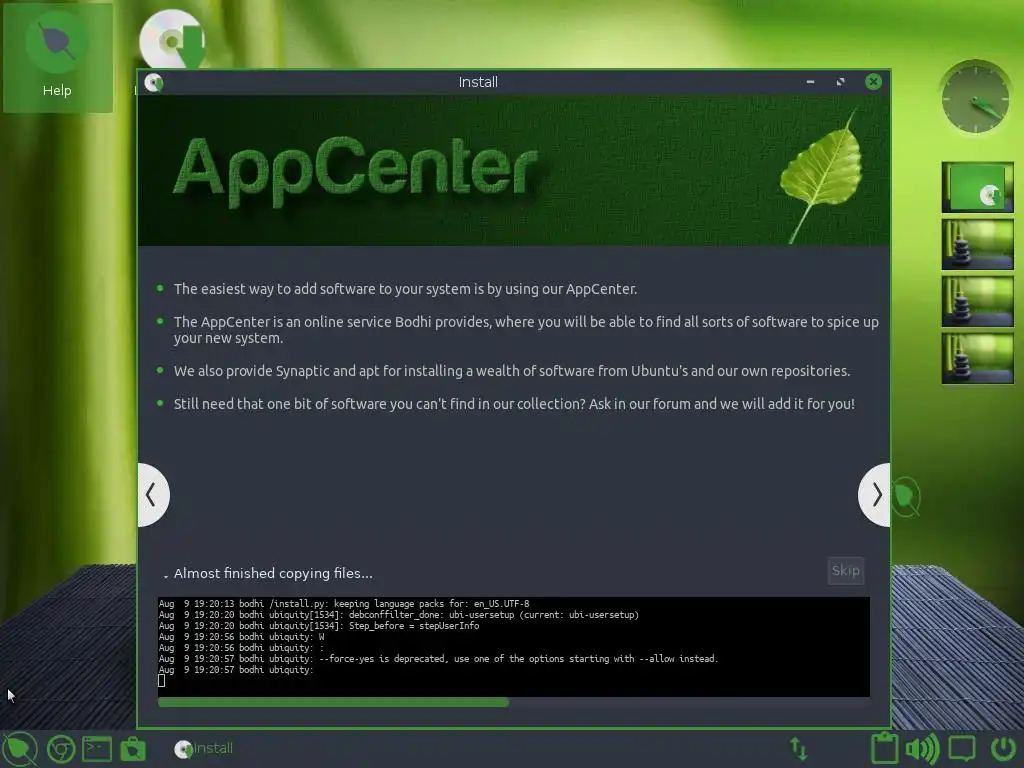Click the Skip button
Image resolution: width=1024 pixels, height=768 pixels.
[x=846, y=571]
